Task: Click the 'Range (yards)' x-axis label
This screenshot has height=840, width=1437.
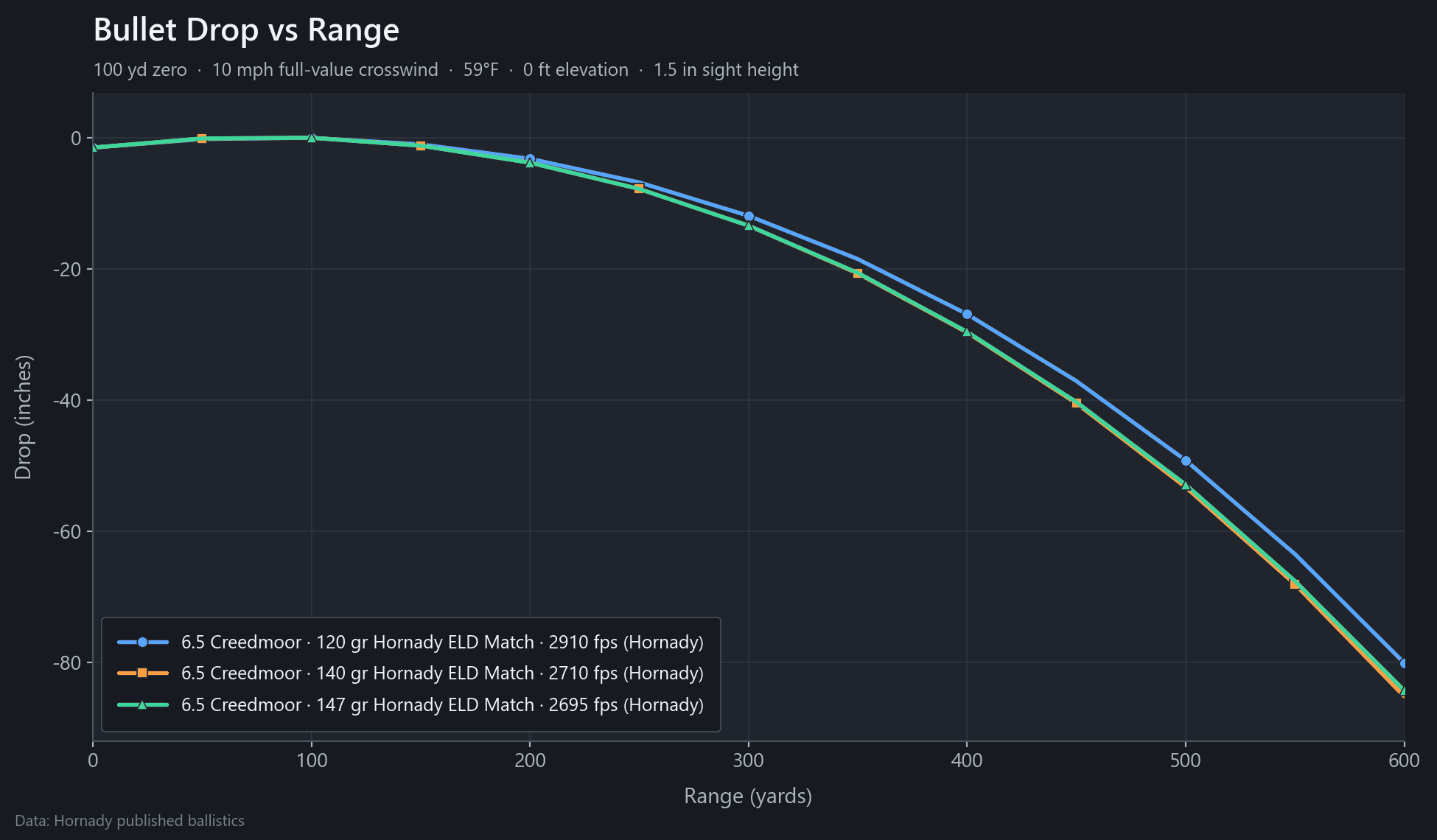Action: [x=748, y=796]
